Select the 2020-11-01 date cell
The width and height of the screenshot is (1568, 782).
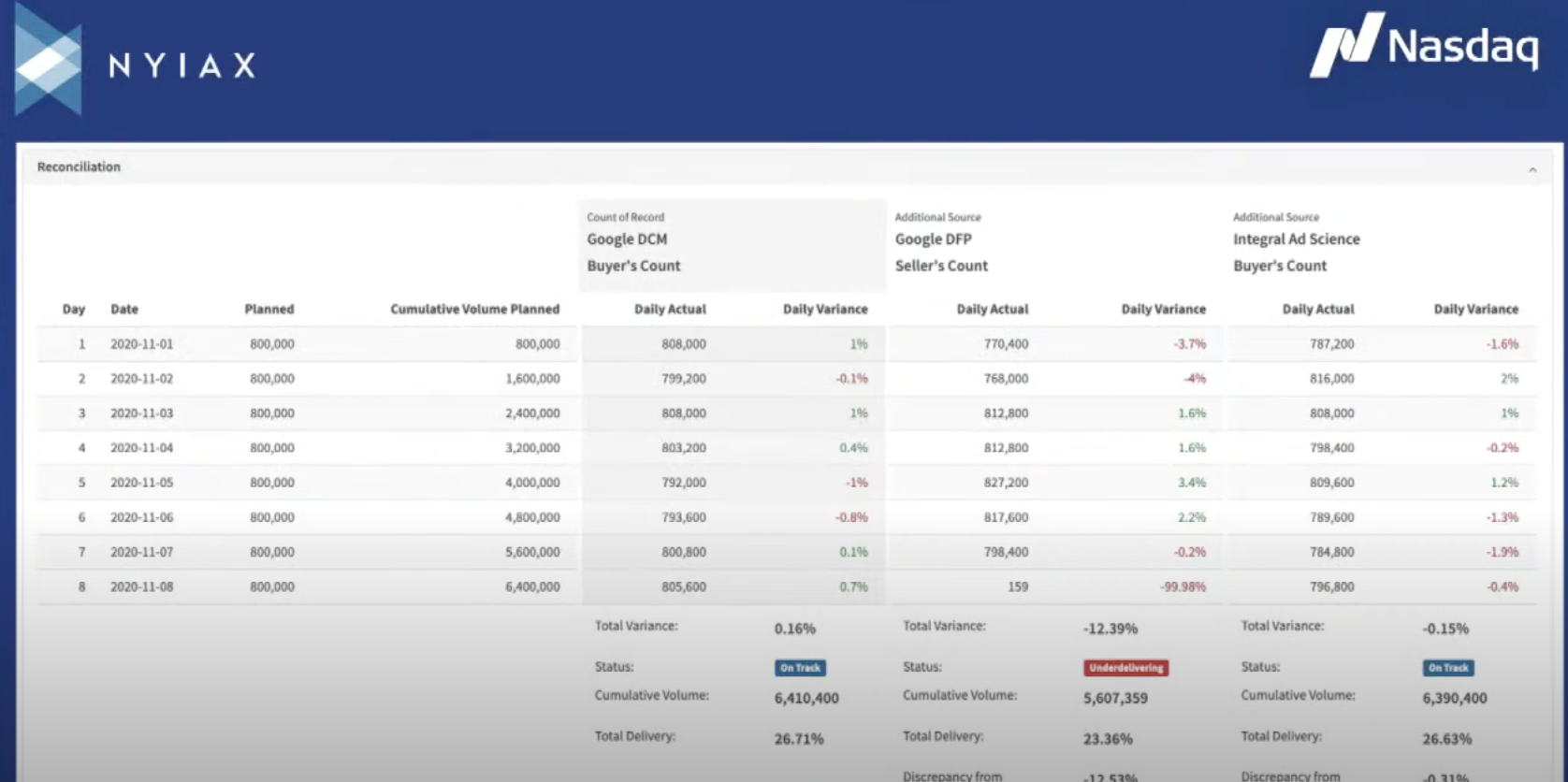(141, 344)
